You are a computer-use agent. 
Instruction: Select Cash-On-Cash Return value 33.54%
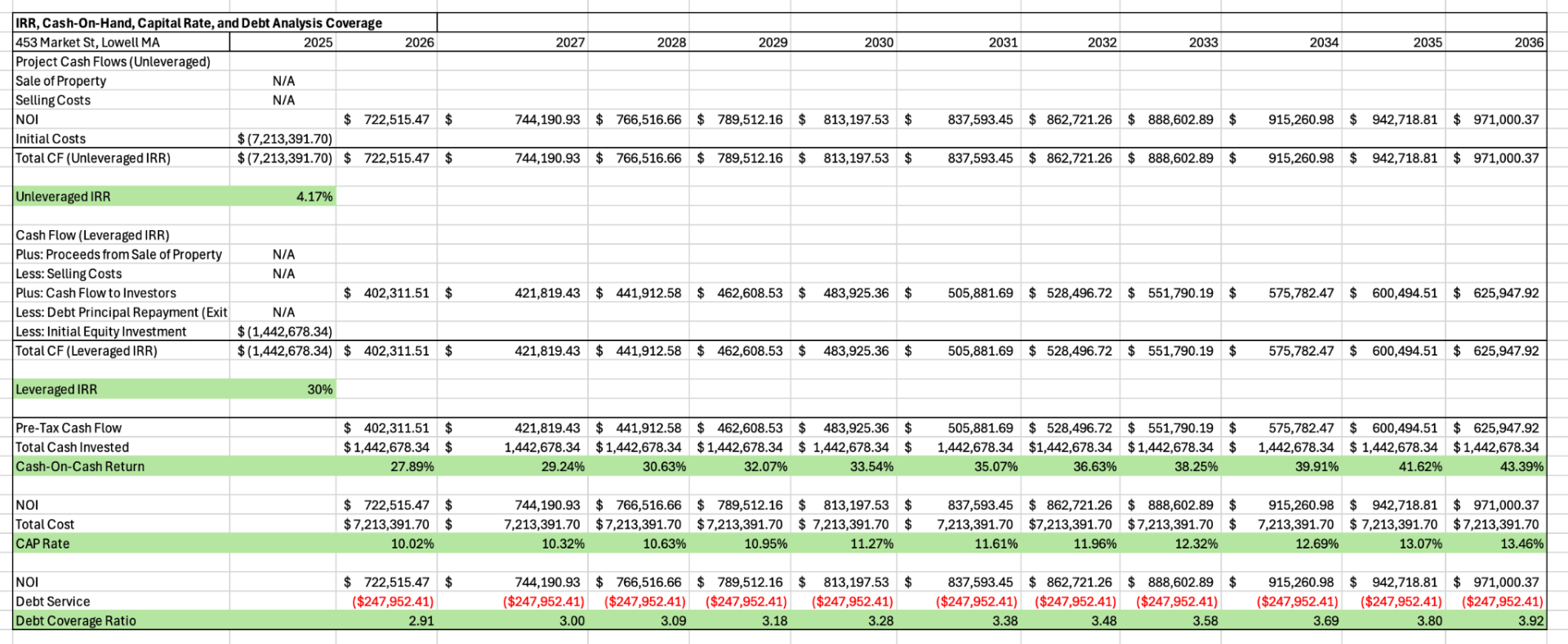pos(844,467)
